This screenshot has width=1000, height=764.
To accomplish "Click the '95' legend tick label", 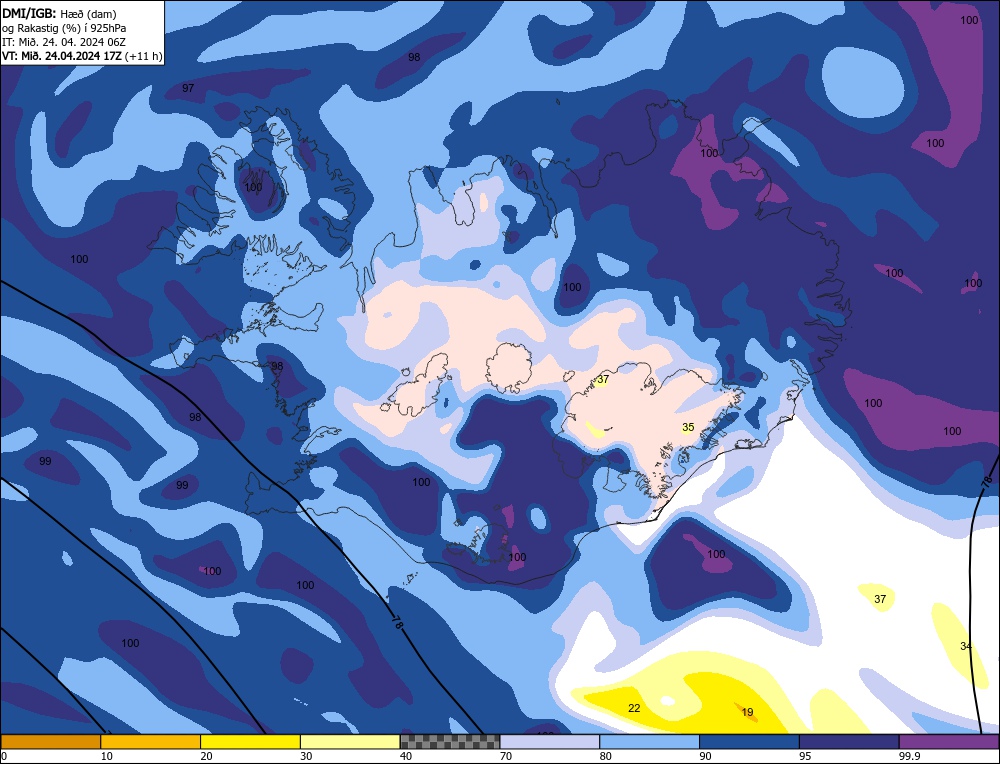I will pos(805,756).
